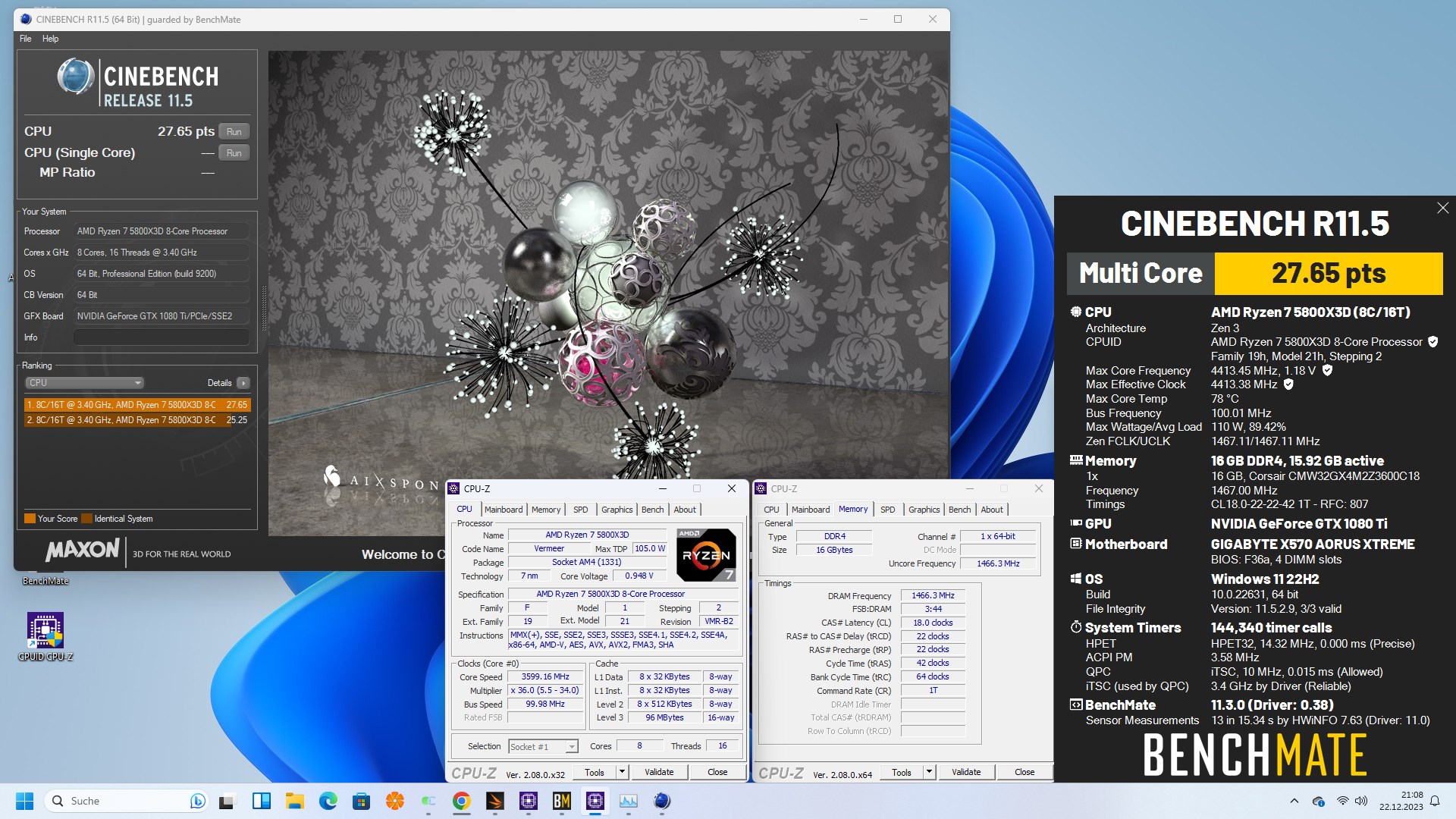Viewport: 1456px width, 819px height.
Task: Click Tools button in right CPU-Z
Action: [x=902, y=772]
